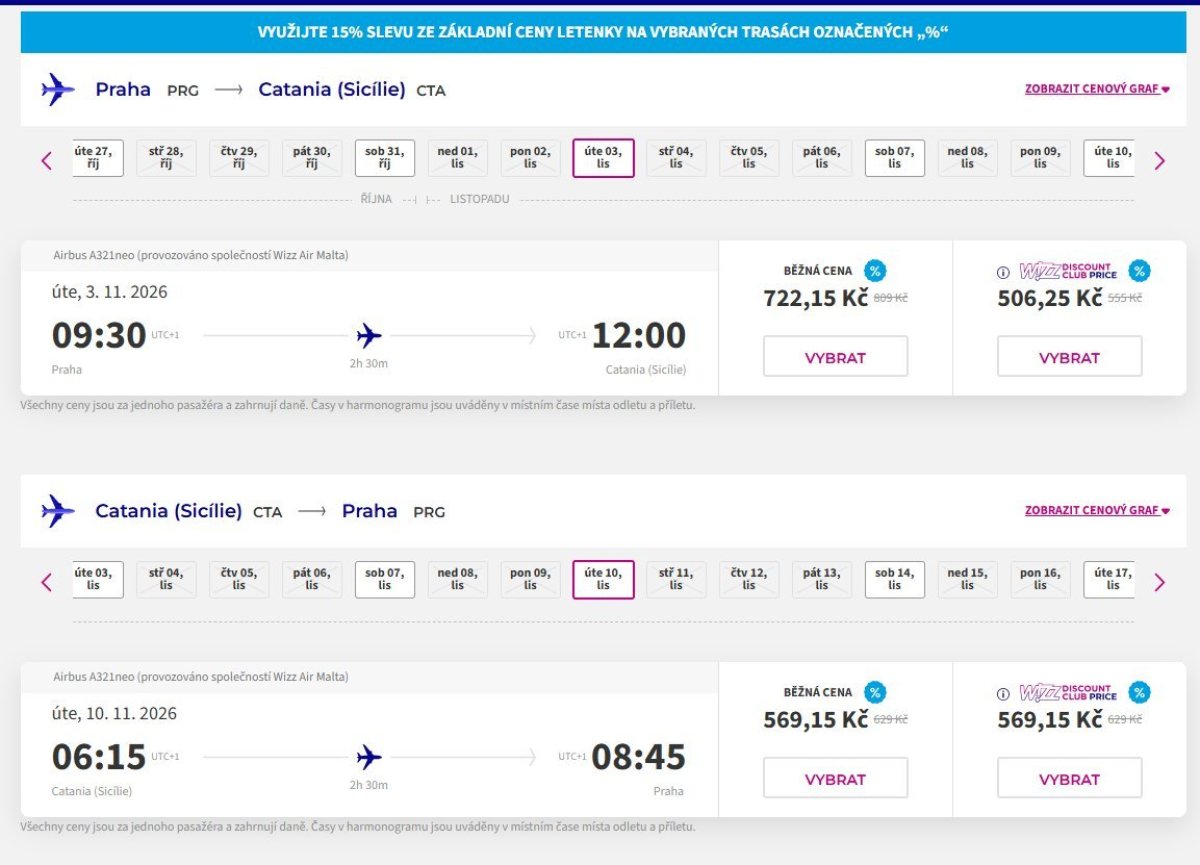Choose the return regular price 569,15 Kč with Vybrat
1200x865 pixels.
(x=835, y=779)
